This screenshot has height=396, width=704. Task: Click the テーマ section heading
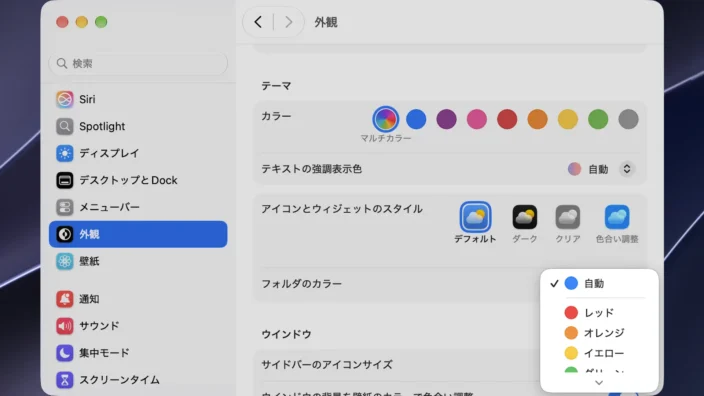pyautogui.click(x=276, y=86)
